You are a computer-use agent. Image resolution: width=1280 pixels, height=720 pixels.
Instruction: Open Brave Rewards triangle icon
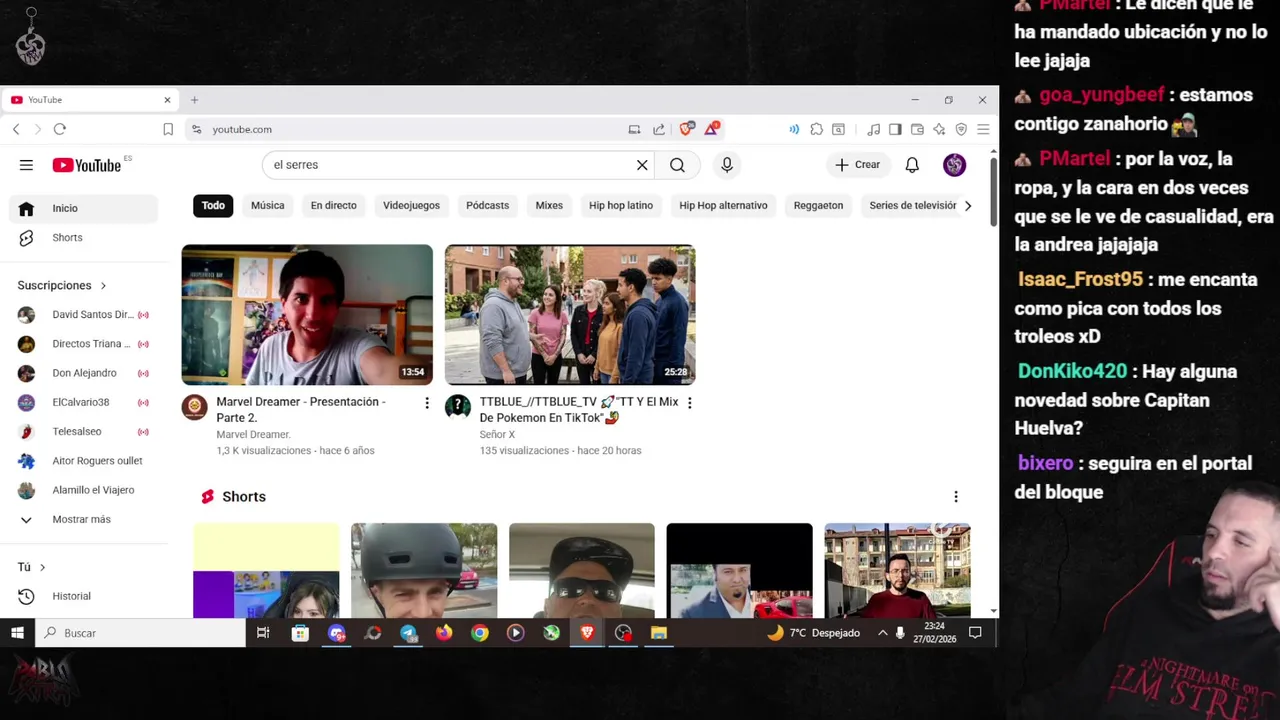tap(712, 129)
